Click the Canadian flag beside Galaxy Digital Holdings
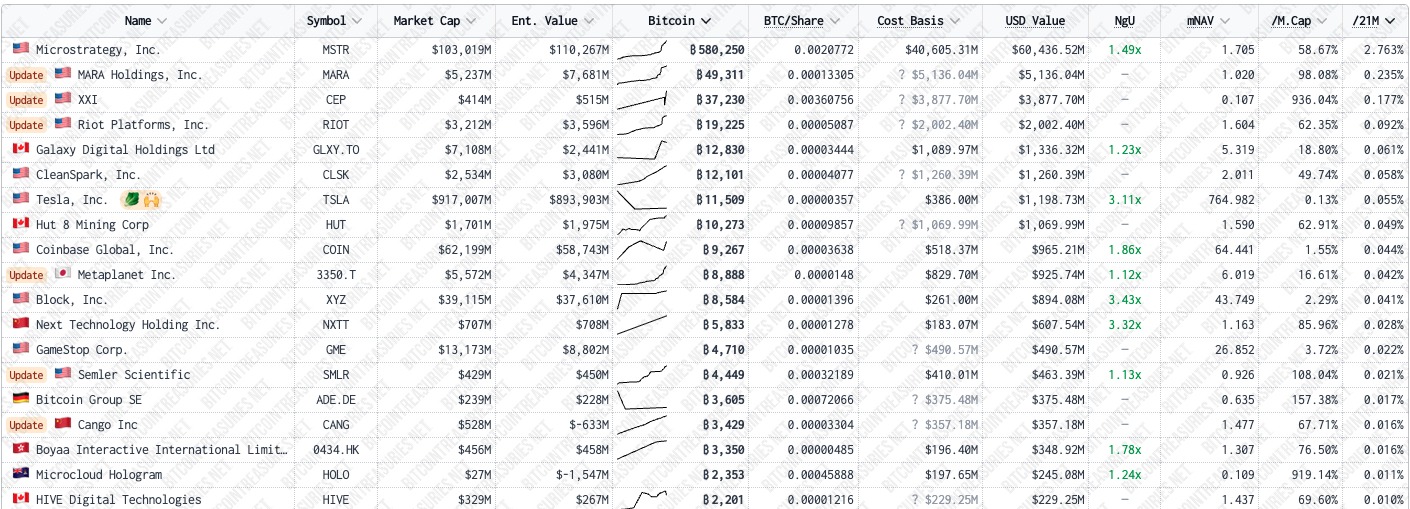The image size is (1410, 509). click(x=21, y=149)
